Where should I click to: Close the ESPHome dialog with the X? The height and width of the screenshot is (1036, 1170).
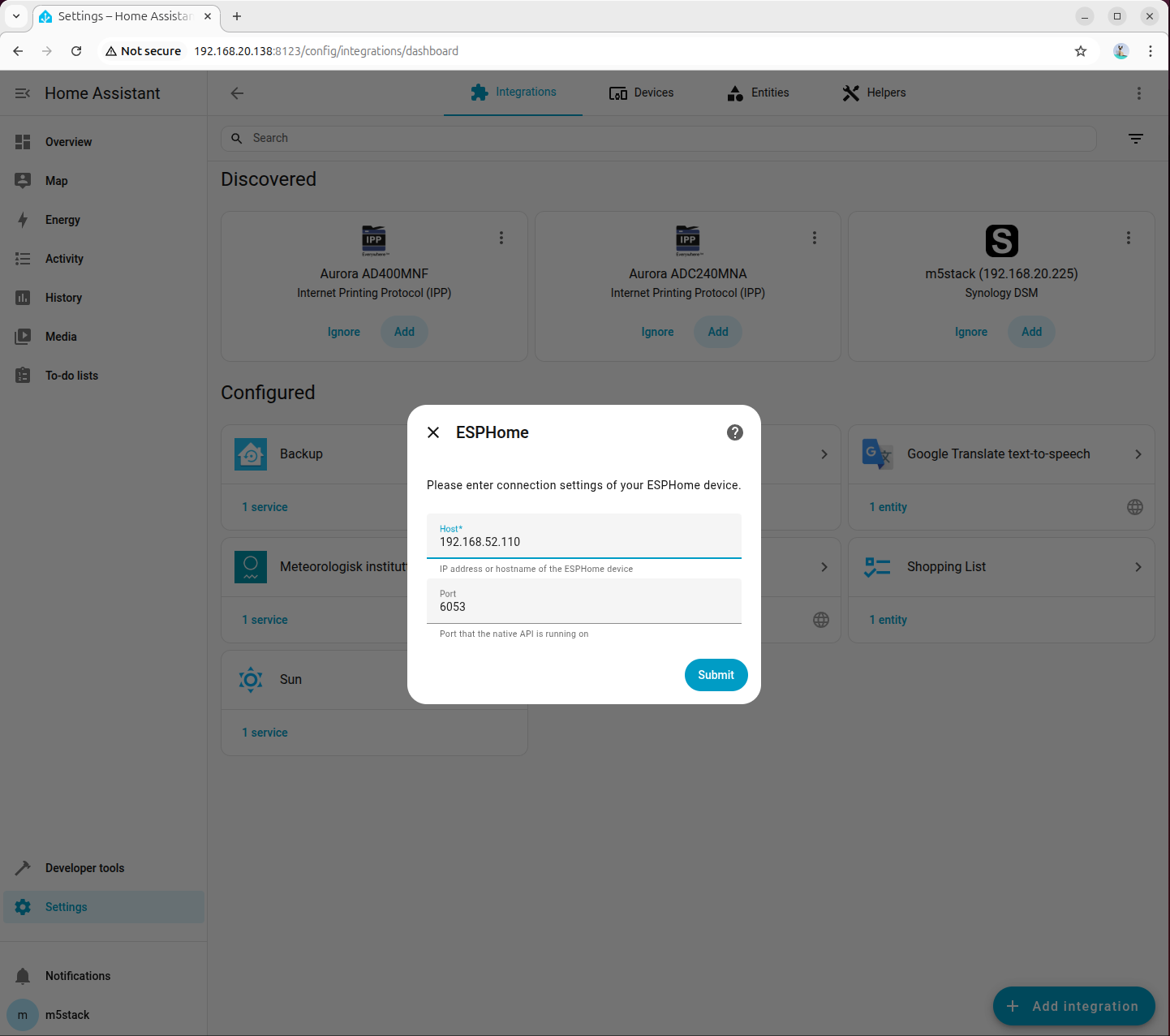coord(433,432)
